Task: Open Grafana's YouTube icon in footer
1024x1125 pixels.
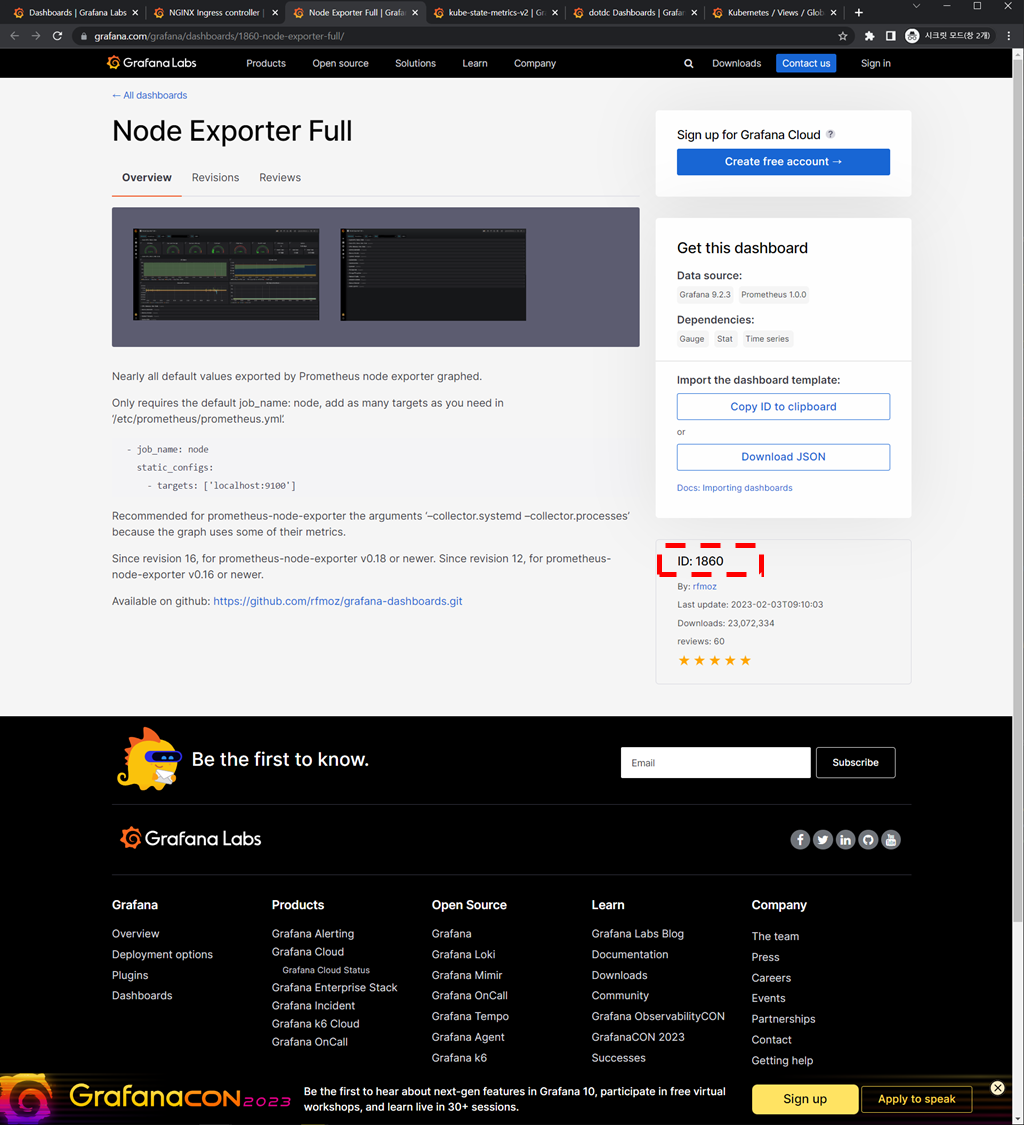Action: pyautogui.click(x=891, y=840)
